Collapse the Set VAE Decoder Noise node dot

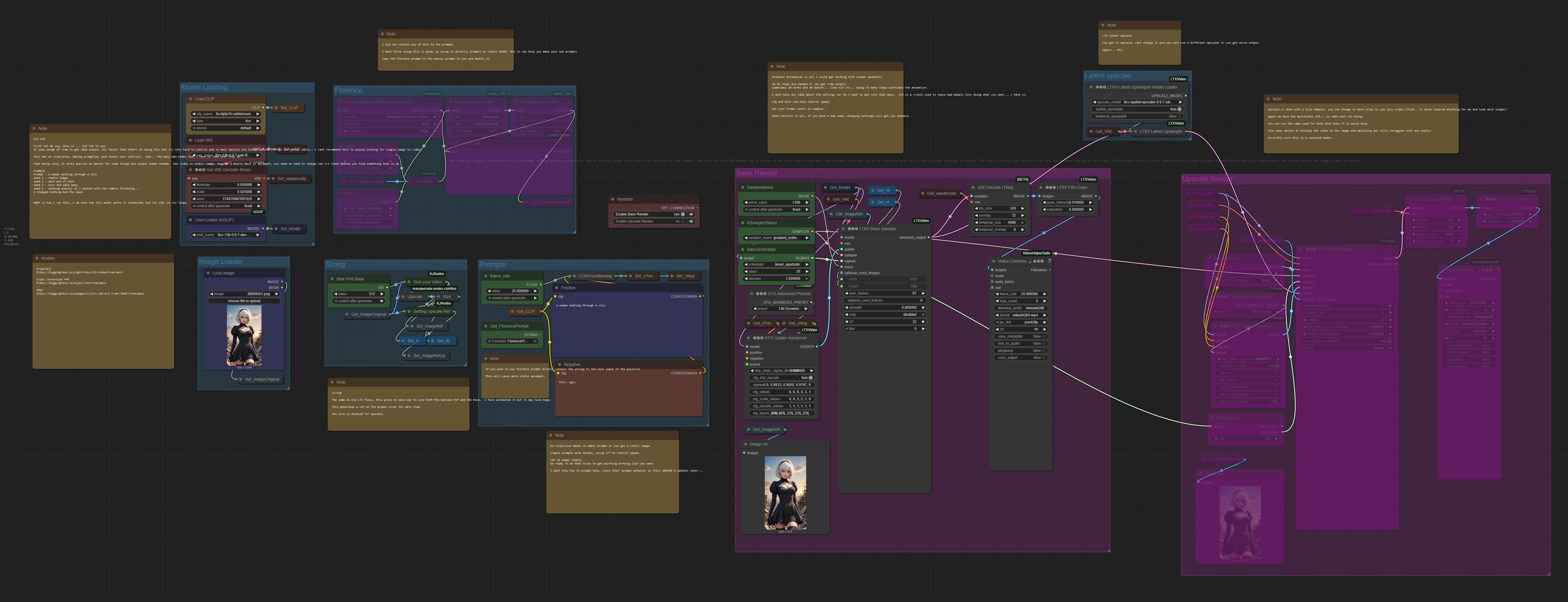tap(190, 170)
